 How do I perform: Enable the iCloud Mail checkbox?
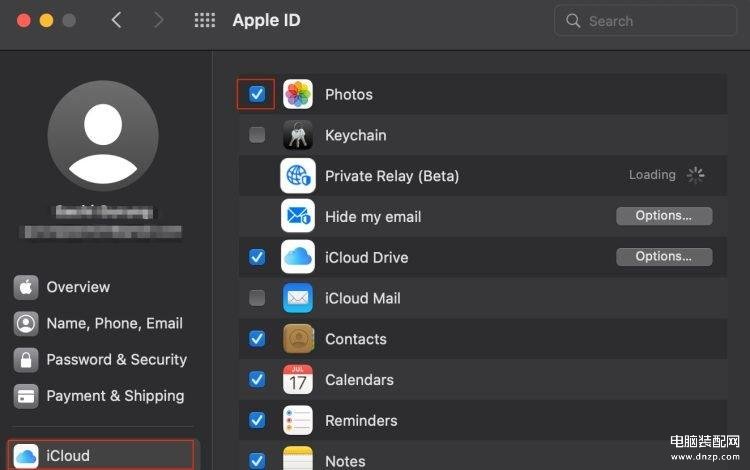click(x=257, y=298)
